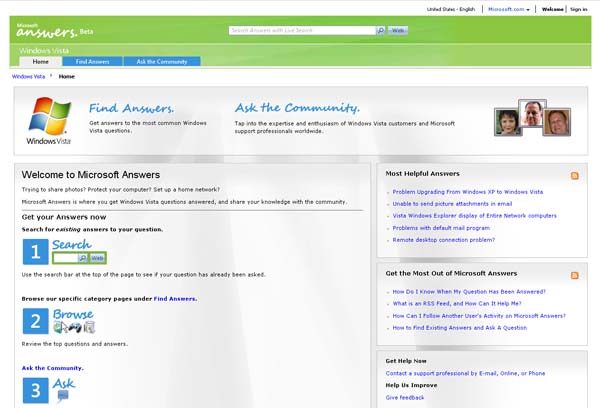Click the Microsoft Answers logo

pyautogui.click(x=50, y=29)
